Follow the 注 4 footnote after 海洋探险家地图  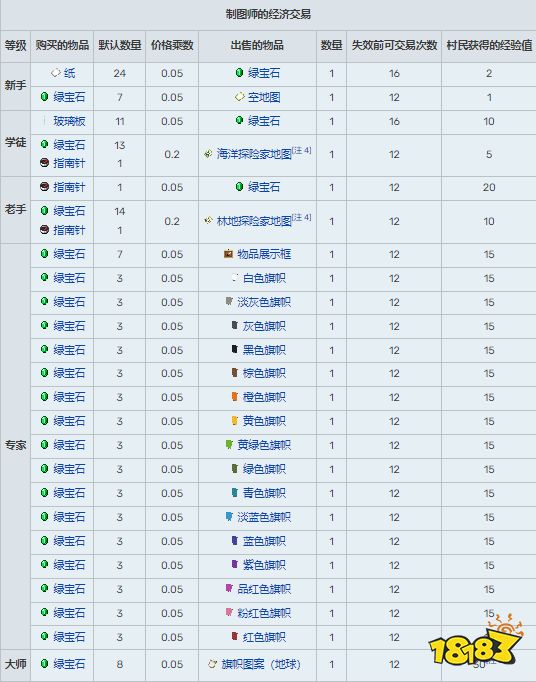[x=302, y=150]
